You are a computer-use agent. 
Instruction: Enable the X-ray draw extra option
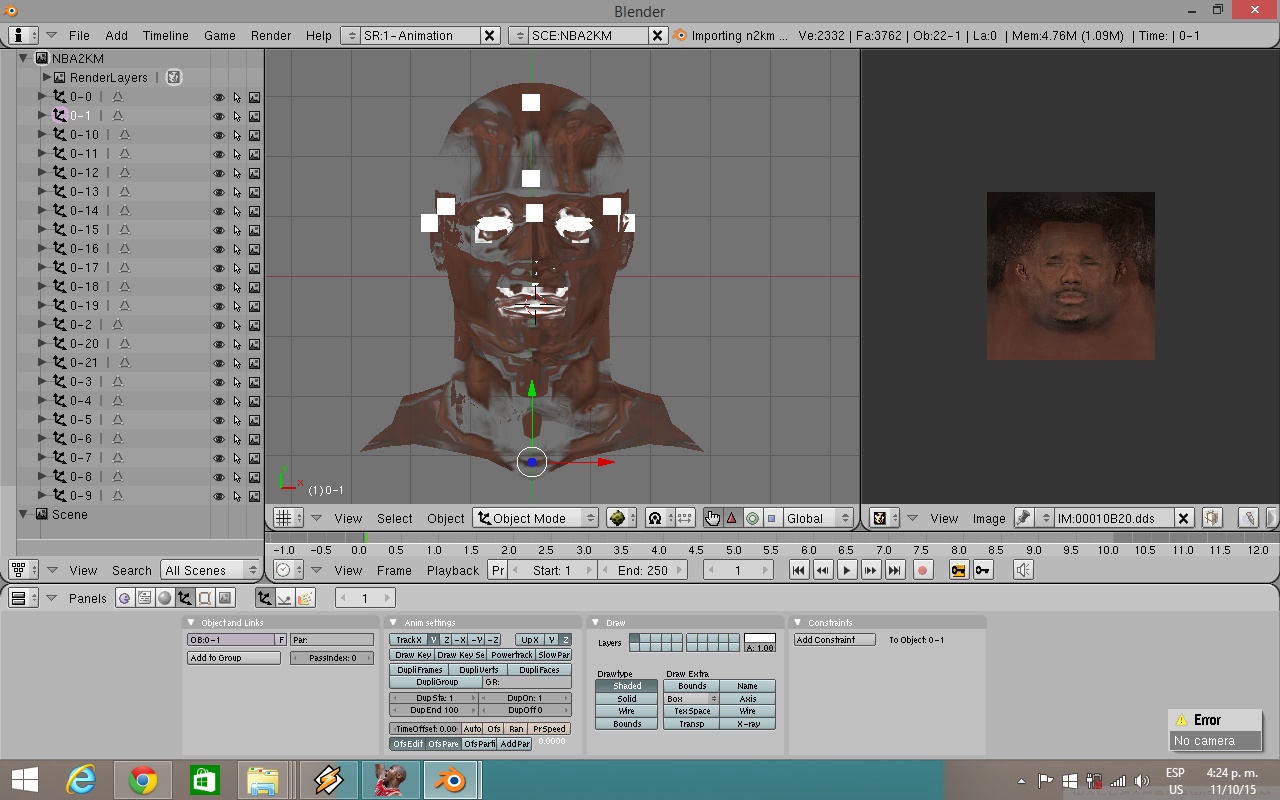[747, 724]
